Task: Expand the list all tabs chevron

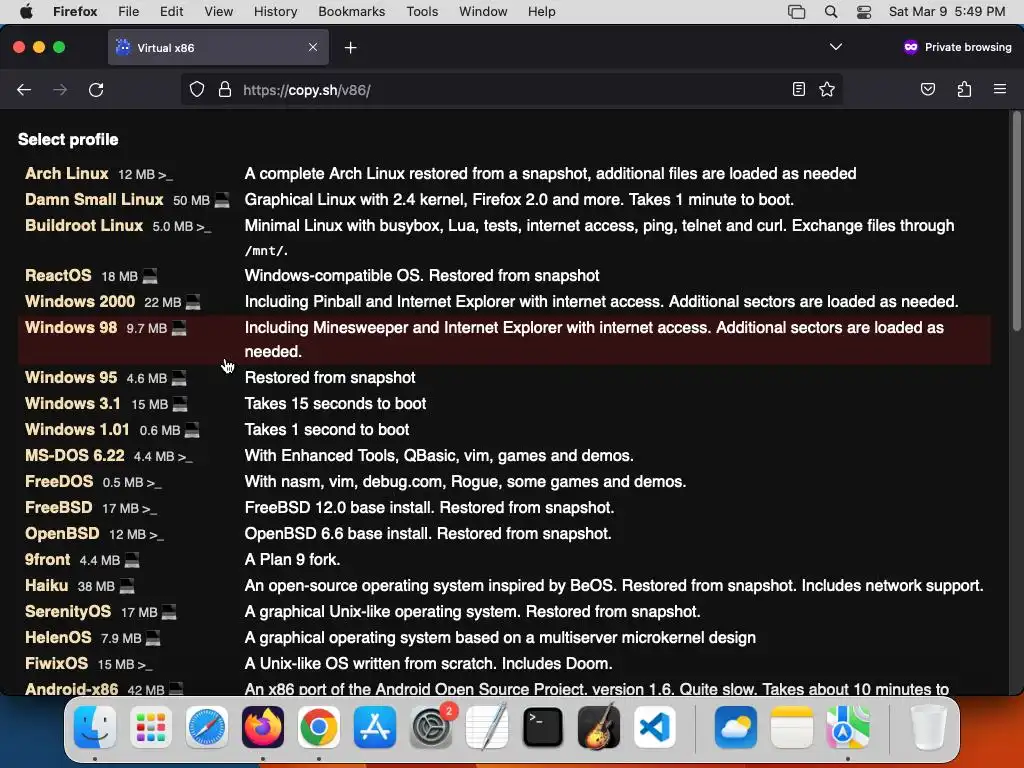Action: tap(835, 47)
